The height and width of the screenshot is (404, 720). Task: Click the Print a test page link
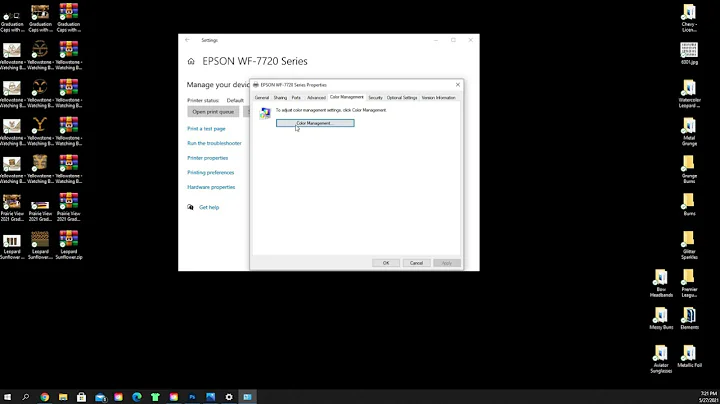(x=206, y=129)
